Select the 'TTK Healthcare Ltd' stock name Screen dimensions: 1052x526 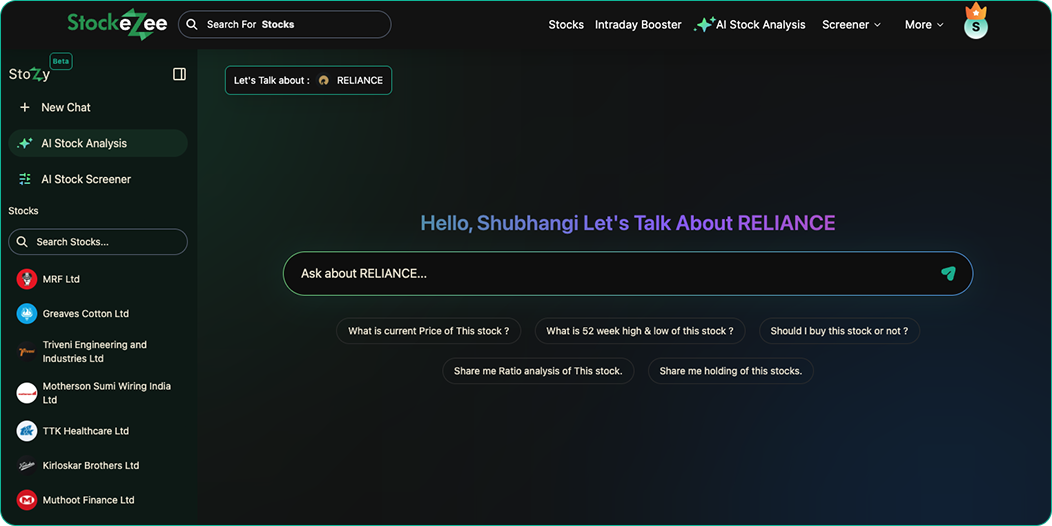tap(86, 431)
